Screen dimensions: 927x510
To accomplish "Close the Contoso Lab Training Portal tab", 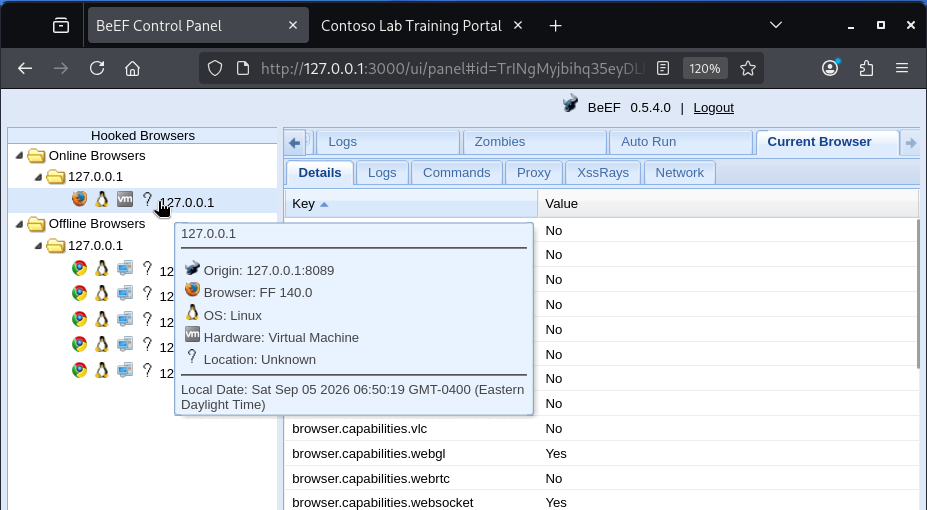I will 518,25.
